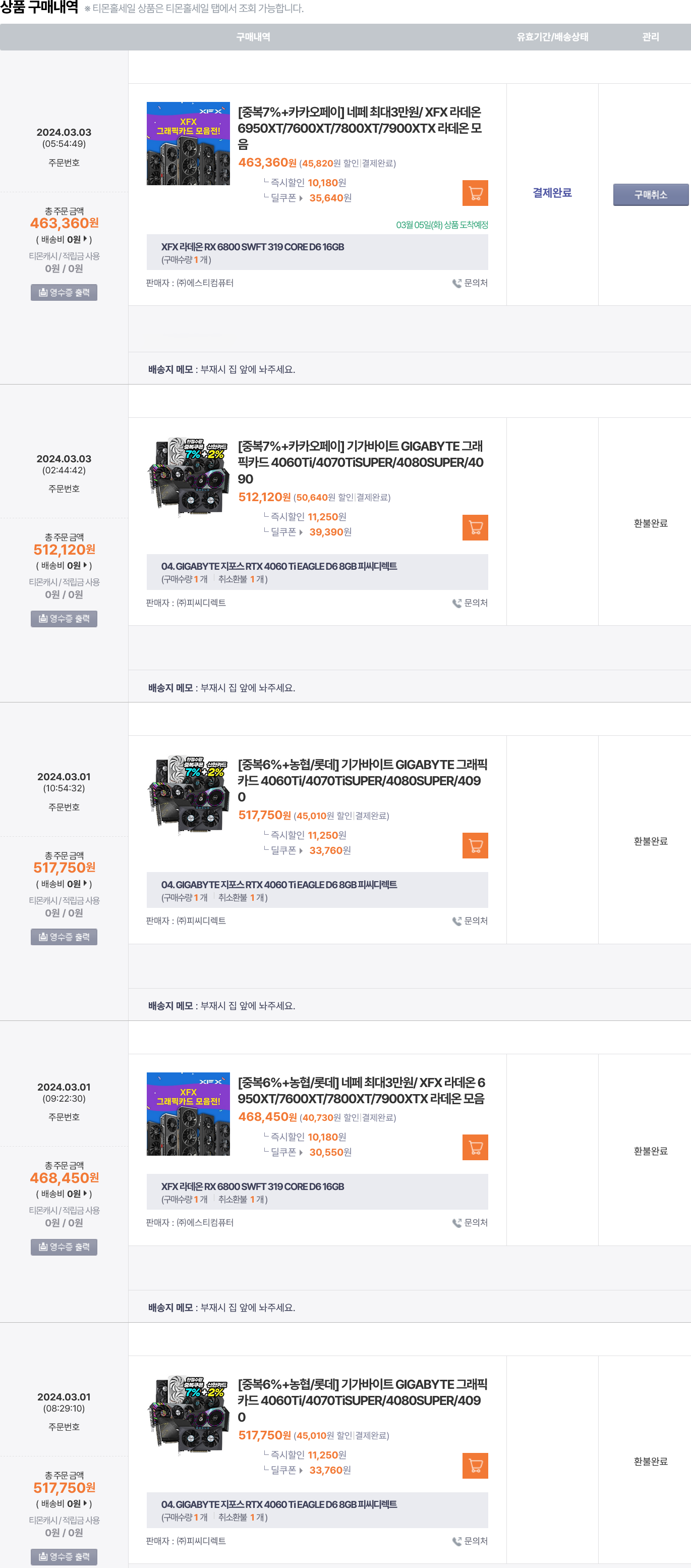Click cart icon for the 468,450원 XFX order

tap(475, 1148)
